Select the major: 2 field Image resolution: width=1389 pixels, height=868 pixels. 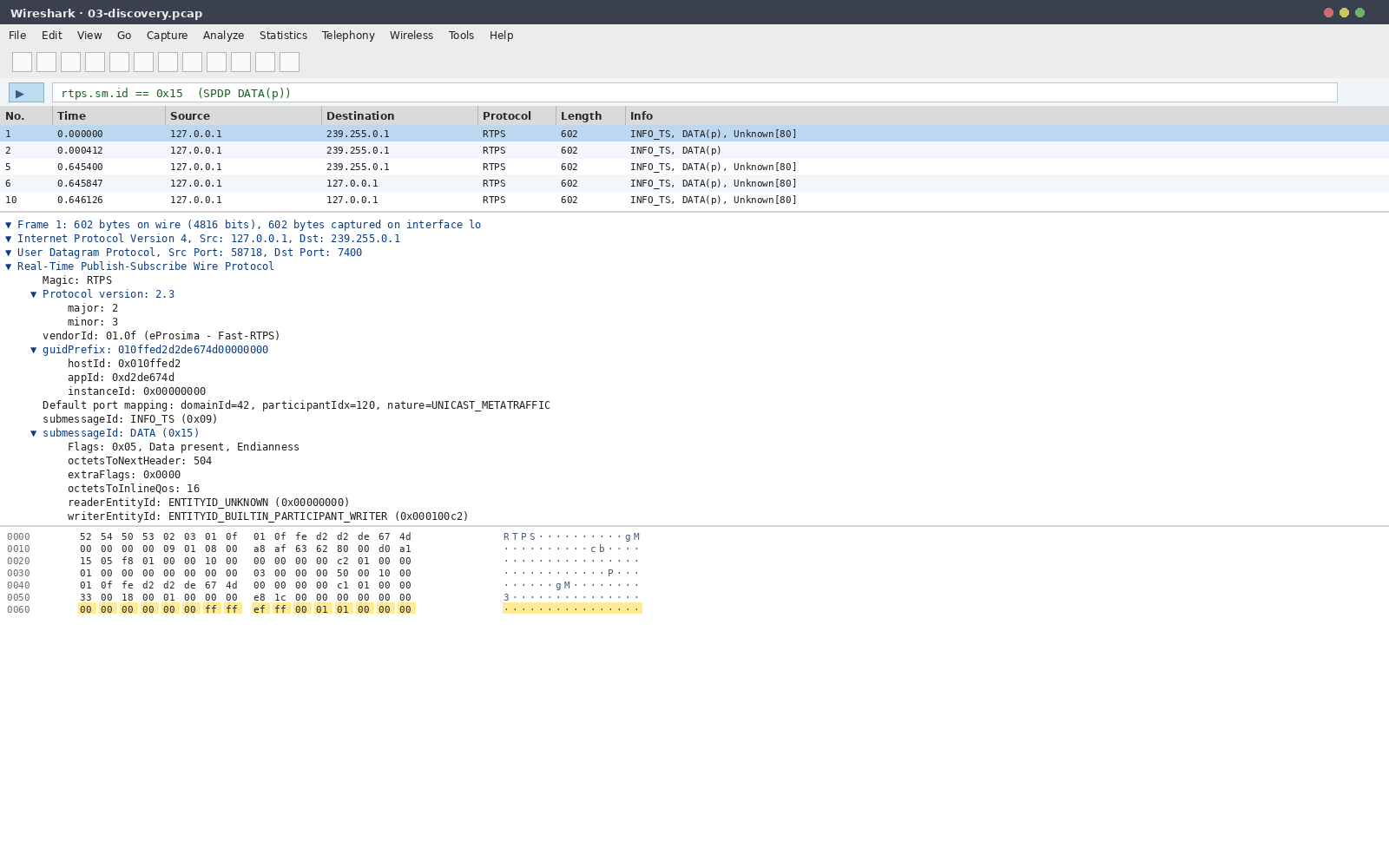tap(93, 308)
